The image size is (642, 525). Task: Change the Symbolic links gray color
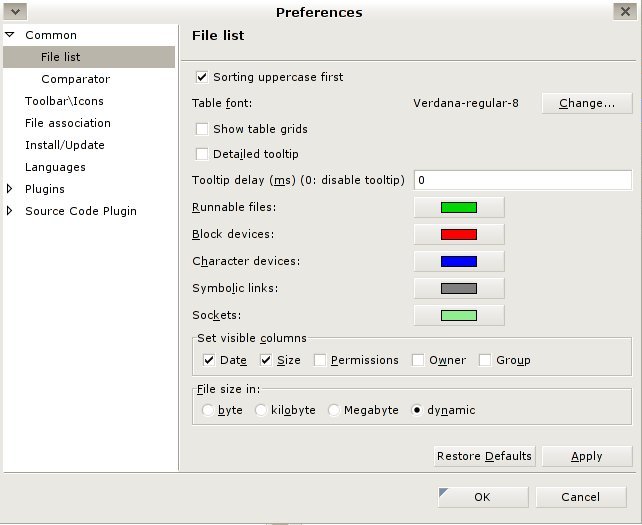pyautogui.click(x=459, y=288)
